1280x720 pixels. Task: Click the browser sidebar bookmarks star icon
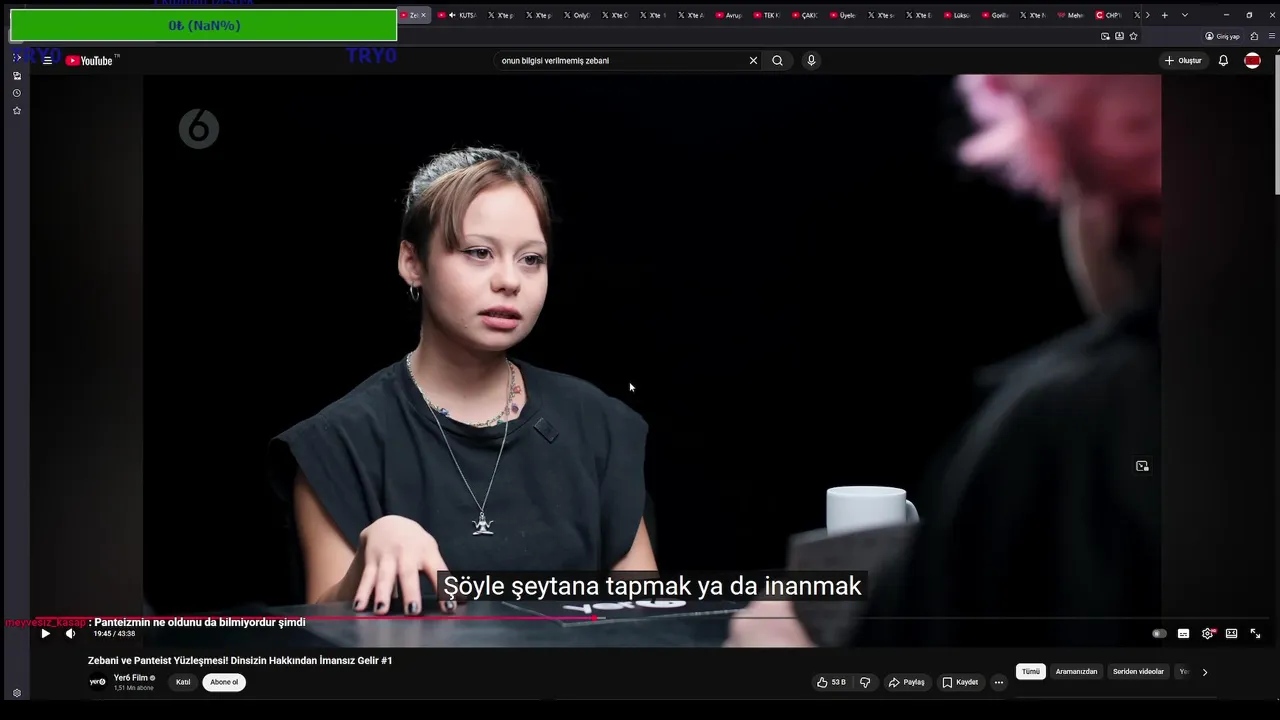17,111
